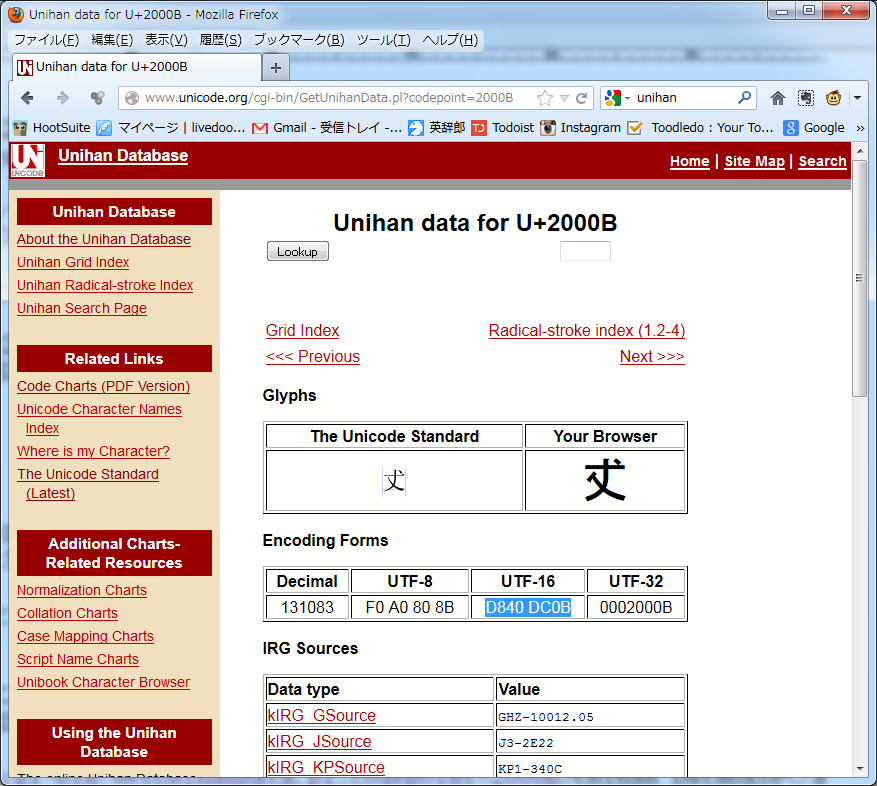This screenshot has width=877, height=786.
Task: Open the ブックマーク menu
Action: [x=299, y=40]
